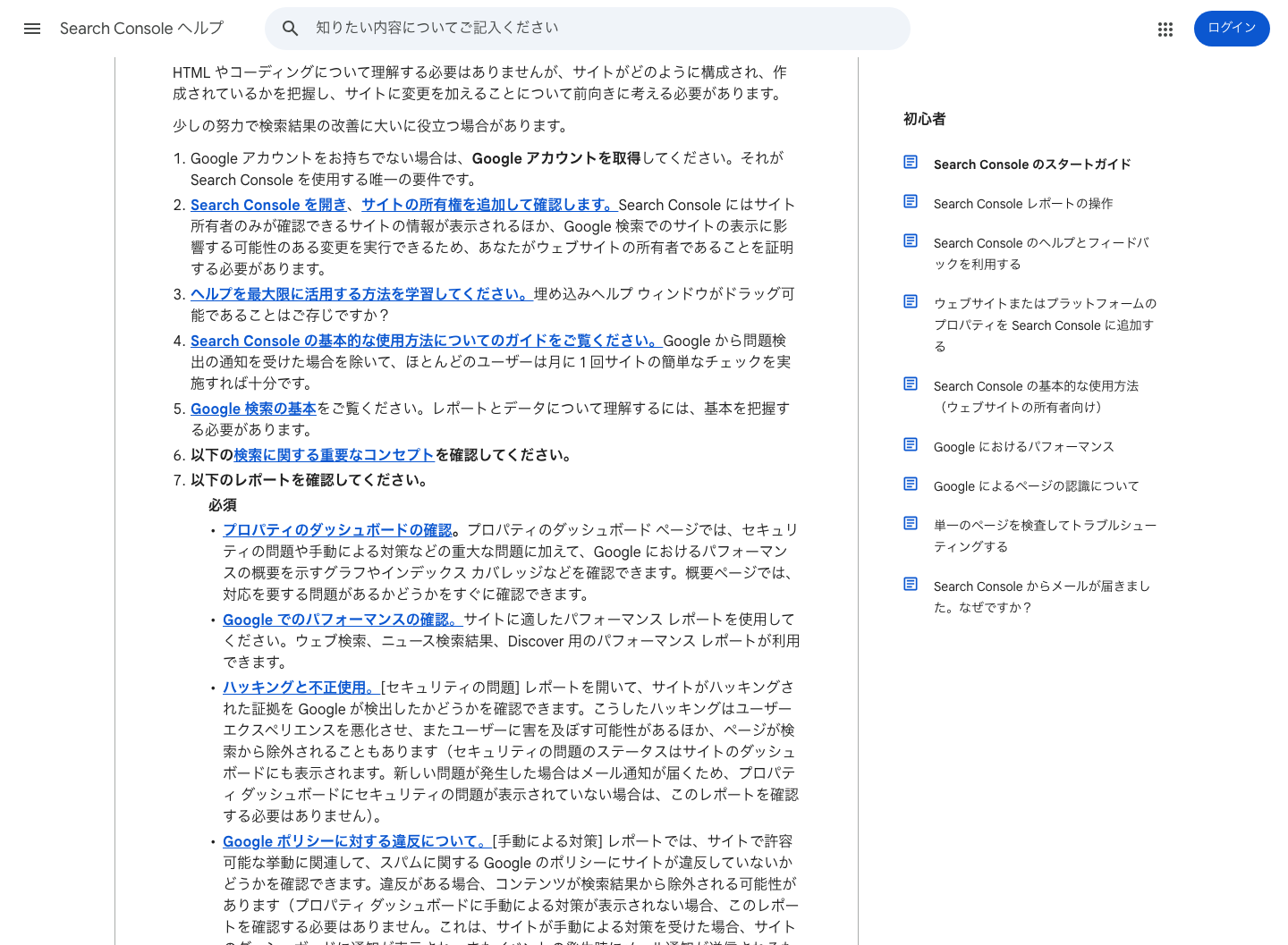Open sidebar article Search Console の基本的な使用方法
Viewport: 1288px width, 945px height.
(x=1036, y=397)
